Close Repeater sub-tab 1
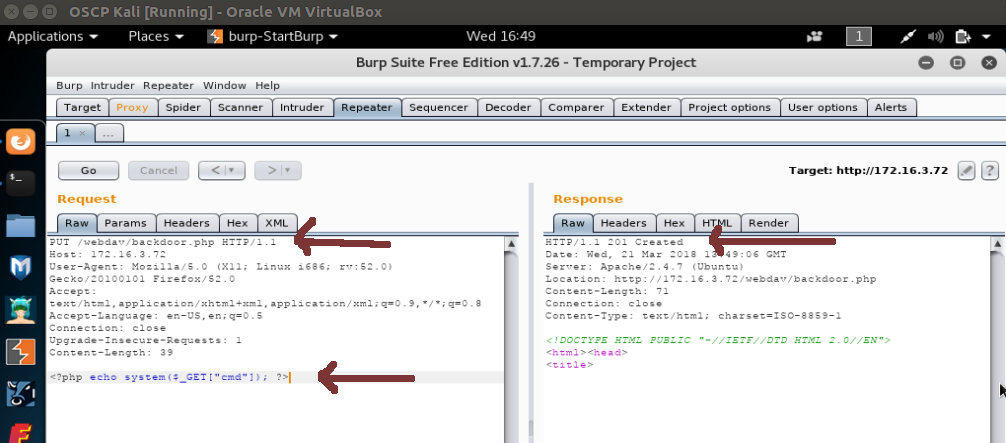Image resolution: width=1006 pixels, height=443 pixels. [82, 134]
